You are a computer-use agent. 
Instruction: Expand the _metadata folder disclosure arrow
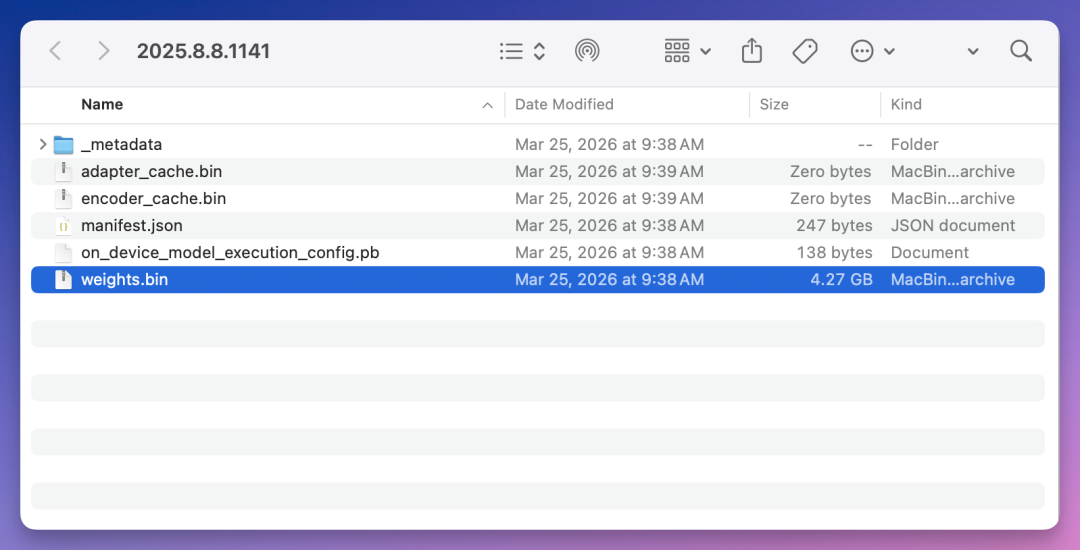[x=43, y=145]
